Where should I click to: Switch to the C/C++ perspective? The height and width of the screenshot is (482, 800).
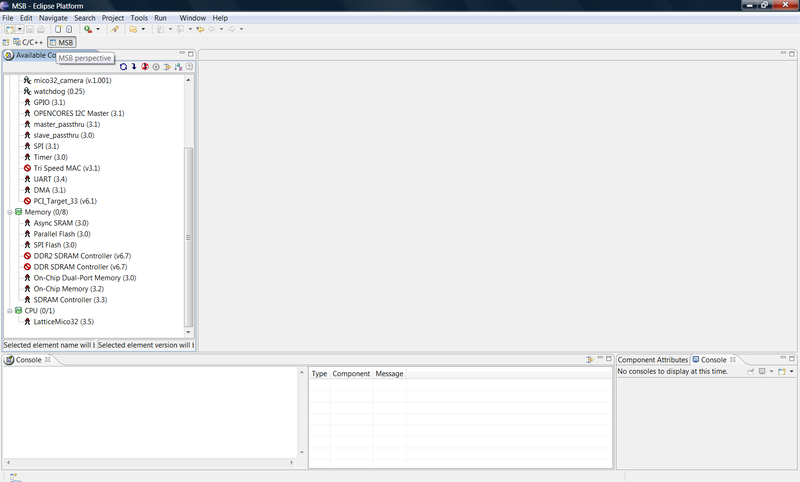28,42
